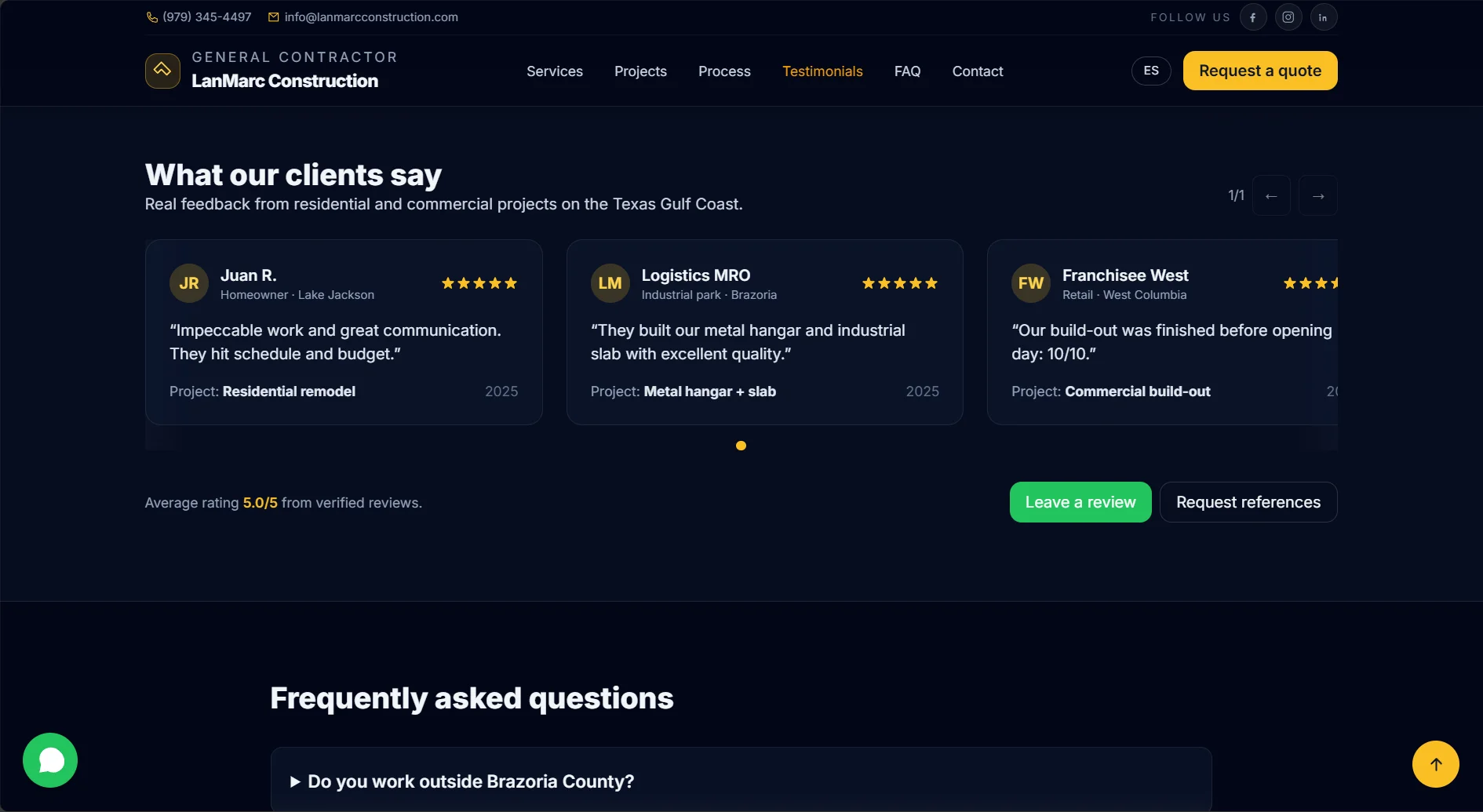Go to previous testimonial with left arrow

click(x=1271, y=196)
